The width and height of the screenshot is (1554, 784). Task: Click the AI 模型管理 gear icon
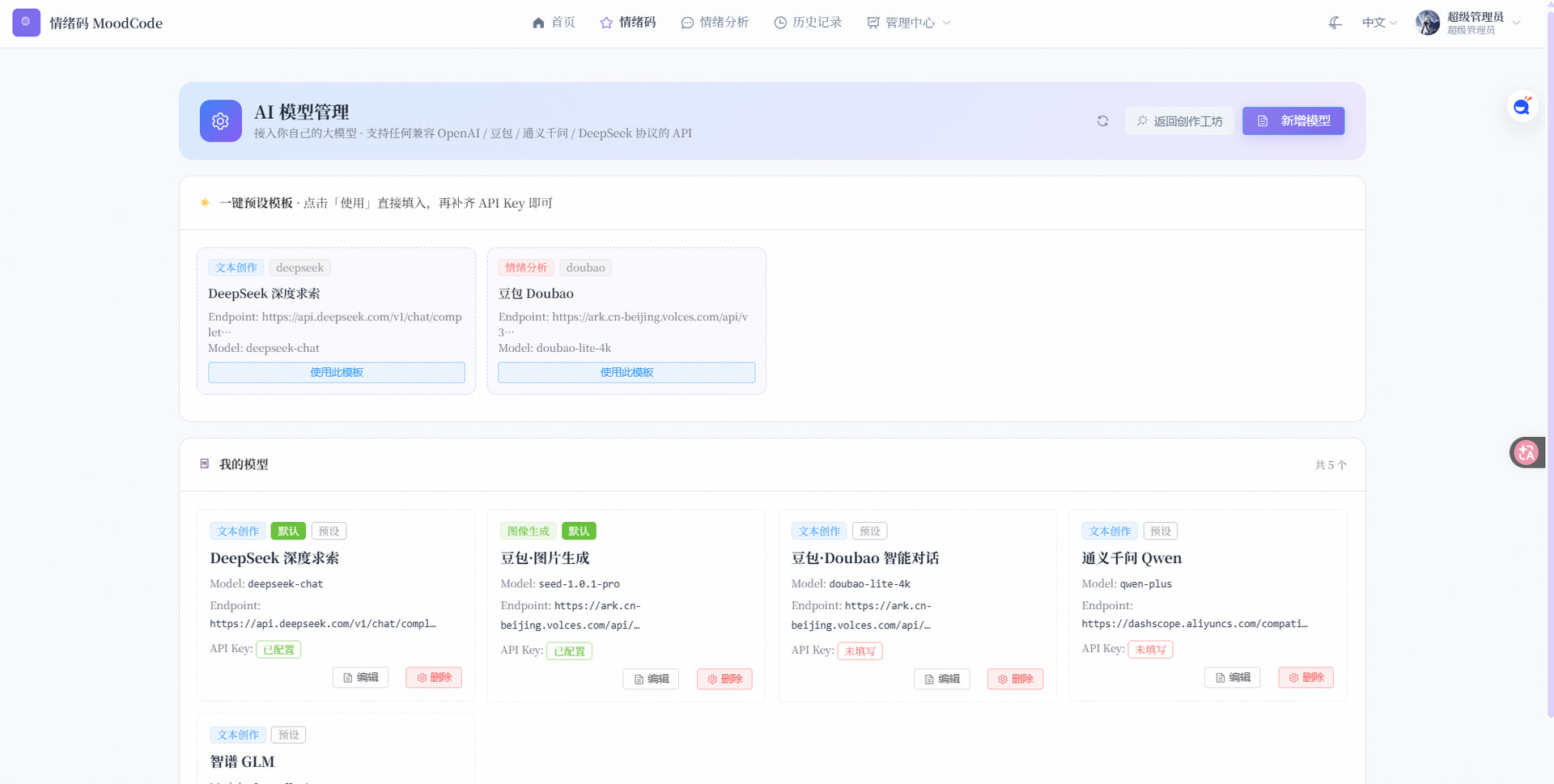221,121
